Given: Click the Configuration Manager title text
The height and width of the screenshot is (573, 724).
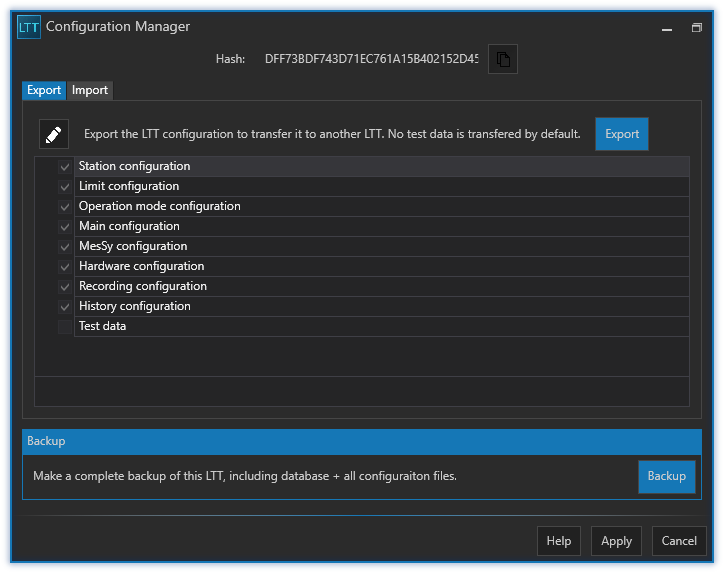Looking at the screenshot, I should (x=118, y=27).
